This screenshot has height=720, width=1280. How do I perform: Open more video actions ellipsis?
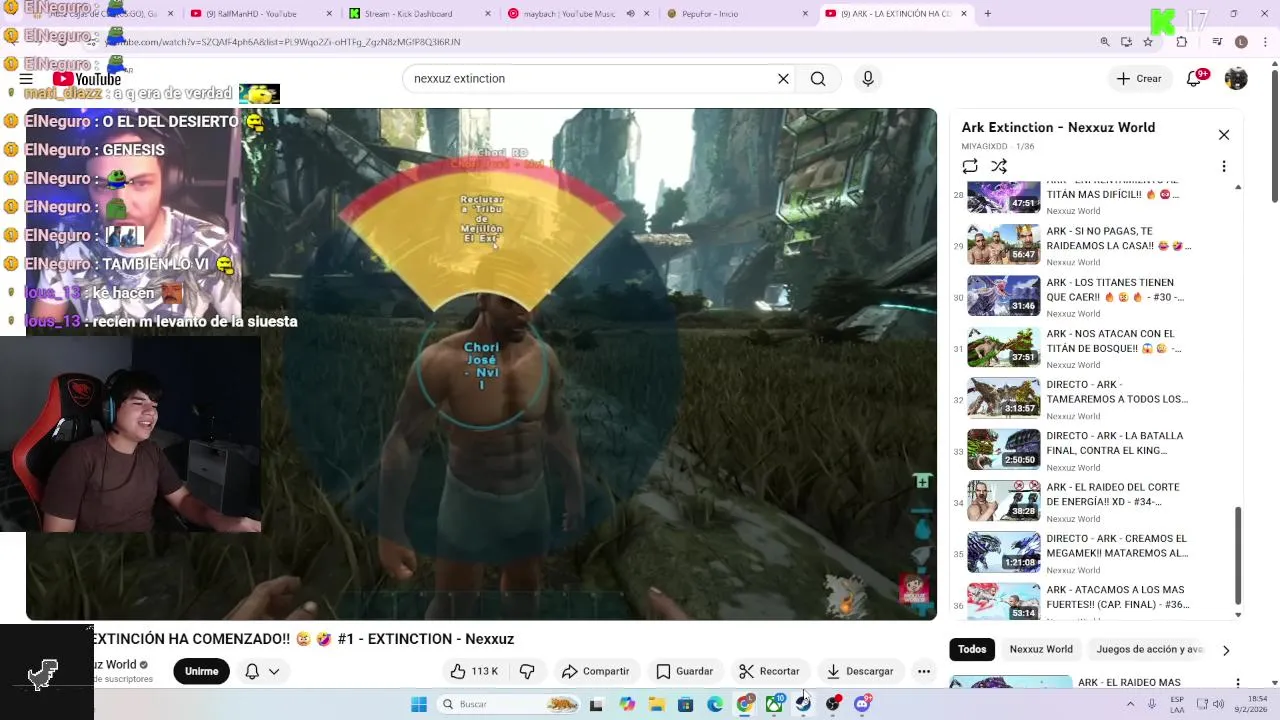point(924,671)
